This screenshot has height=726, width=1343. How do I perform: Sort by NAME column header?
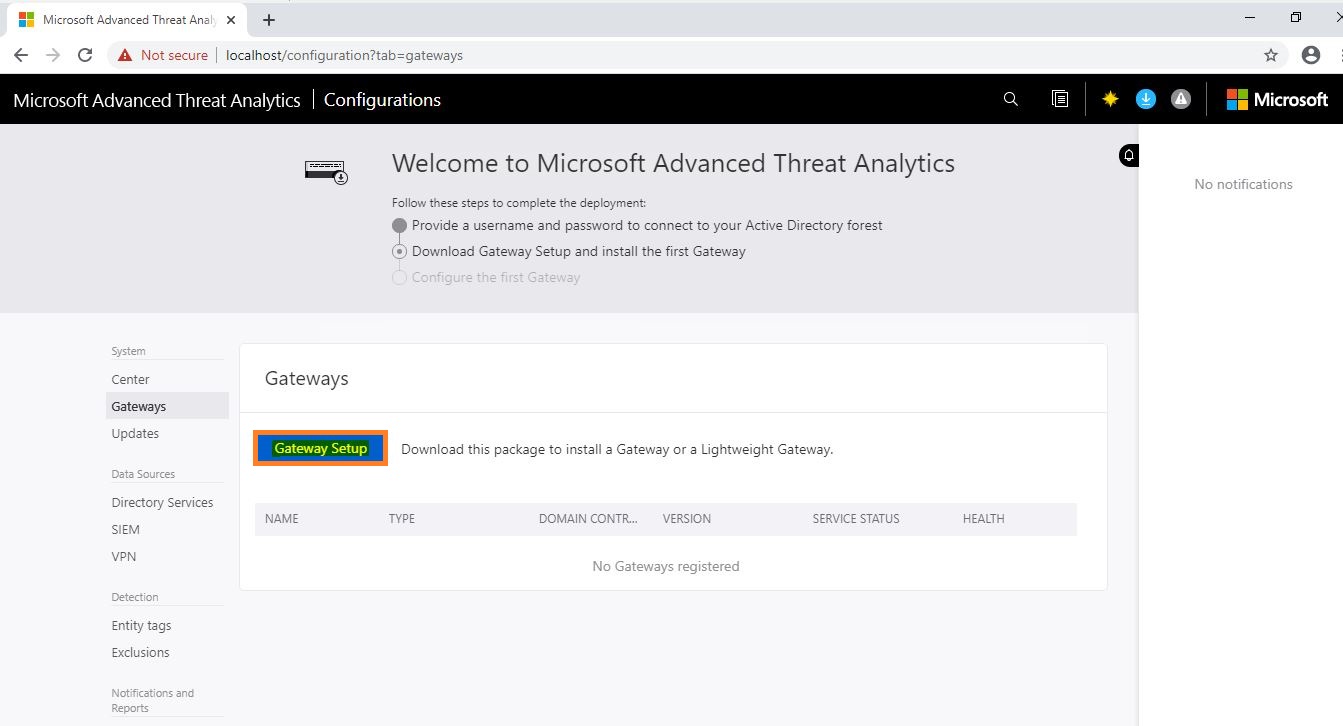tap(282, 519)
